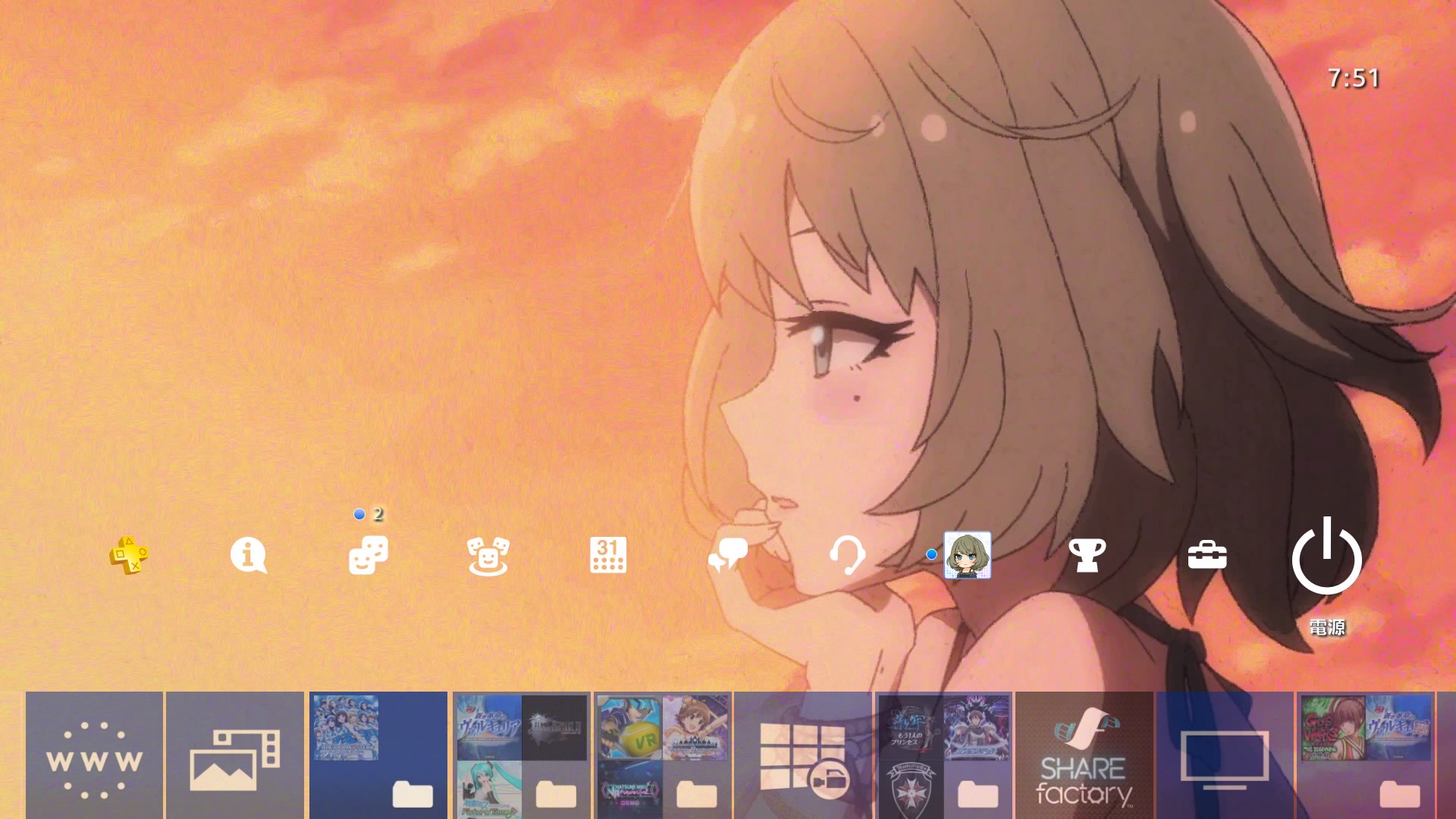The image size is (1456, 819).
Task: Open the PlayStation Plus icon
Action: coord(129,556)
